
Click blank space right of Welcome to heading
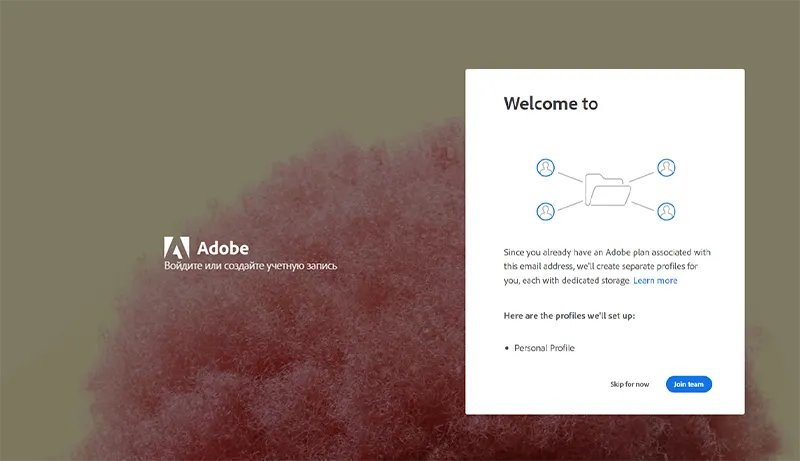click(670, 103)
